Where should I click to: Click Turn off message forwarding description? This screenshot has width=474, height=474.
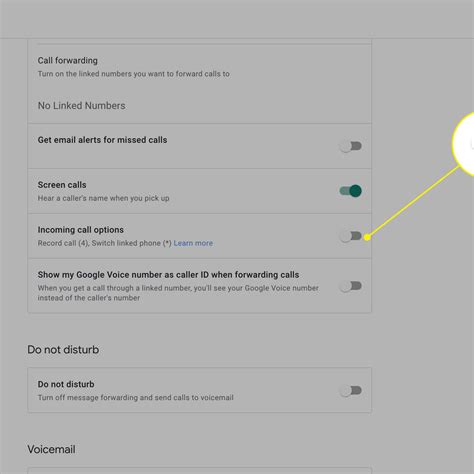tap(136, 397)
